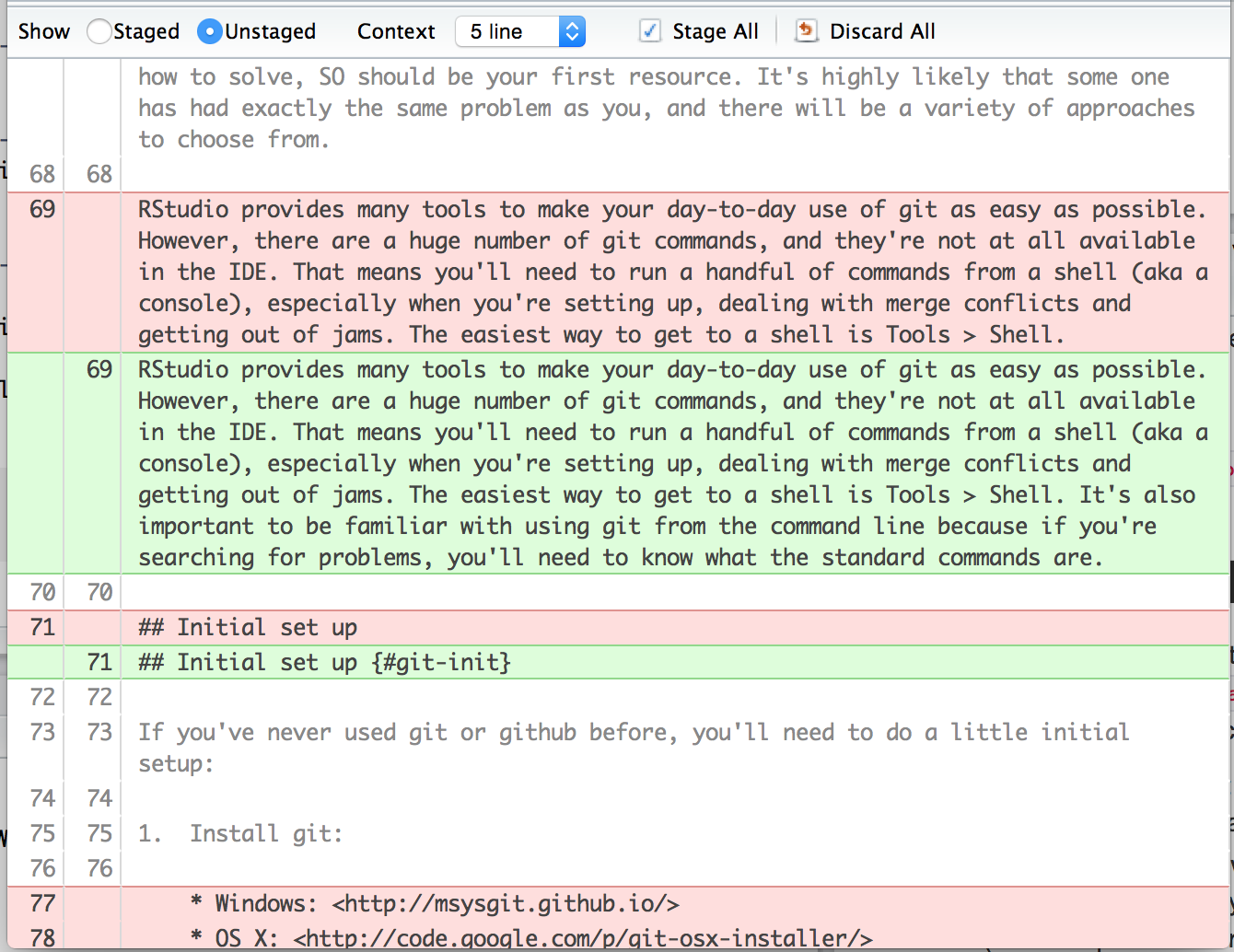This screenshot has height=952, width=1234.
Task: Select removed line '## Initial set up'
Action: 248,627
